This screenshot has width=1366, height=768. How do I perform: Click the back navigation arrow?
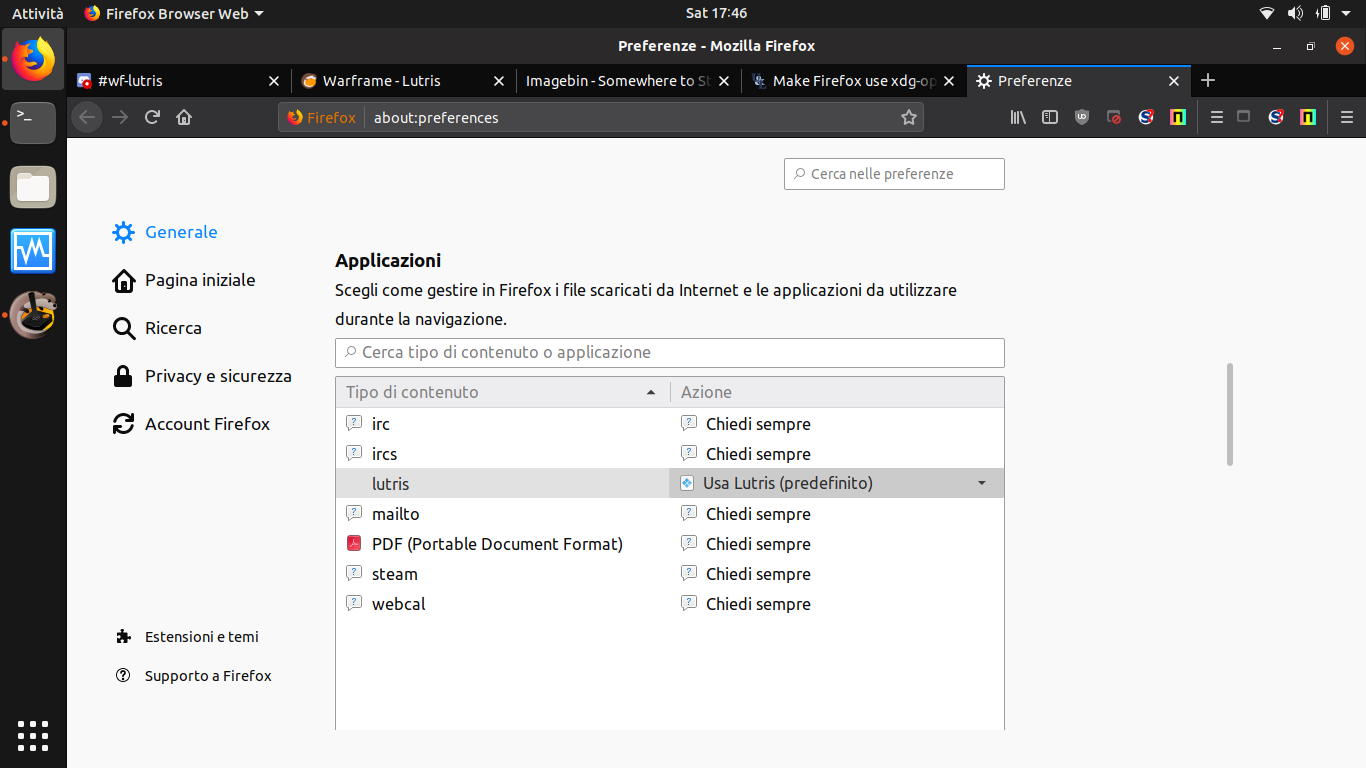tap(87, 117)
